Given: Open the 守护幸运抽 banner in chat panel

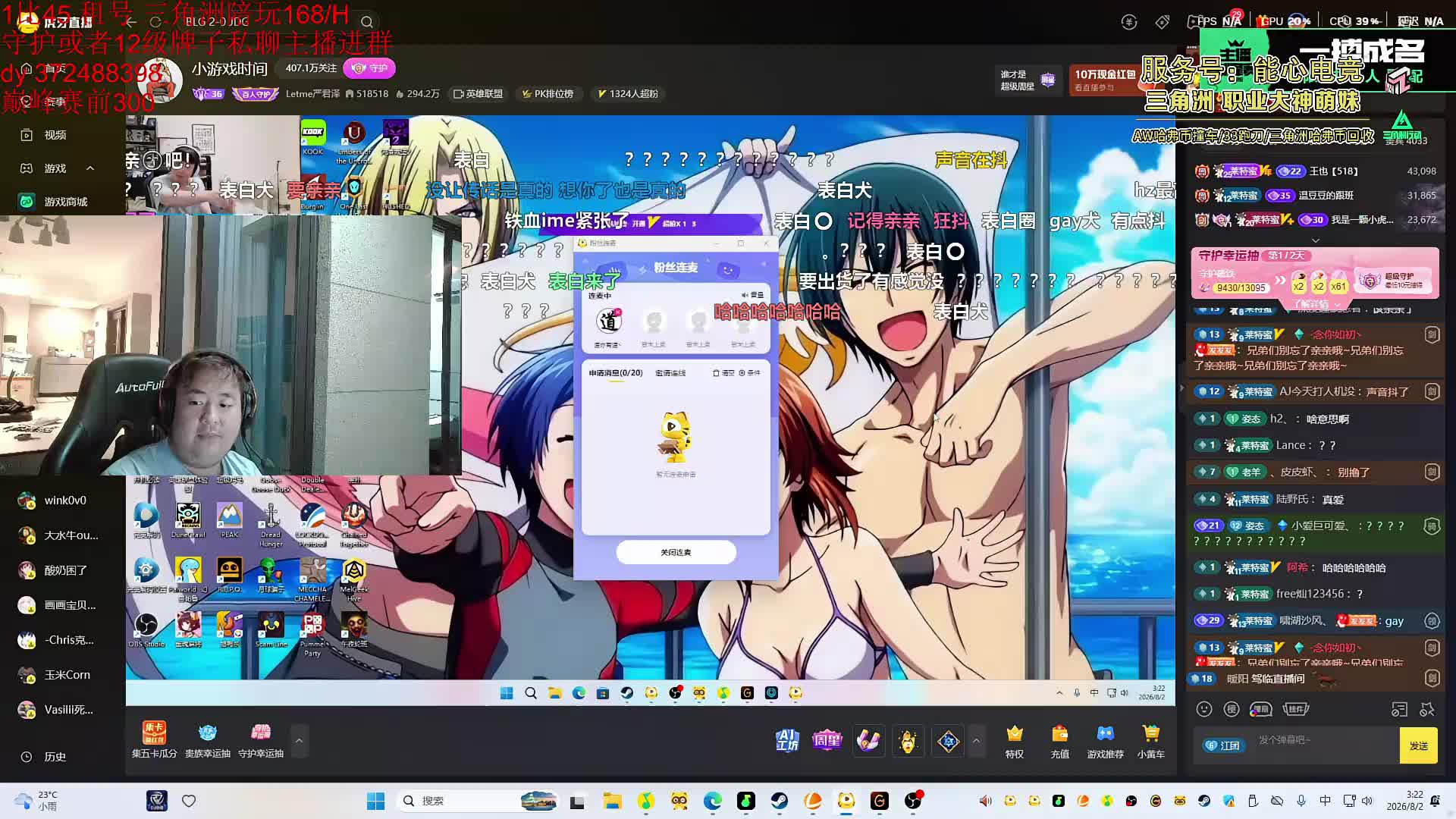Looking at the screenshot, I should [1315, 273].
